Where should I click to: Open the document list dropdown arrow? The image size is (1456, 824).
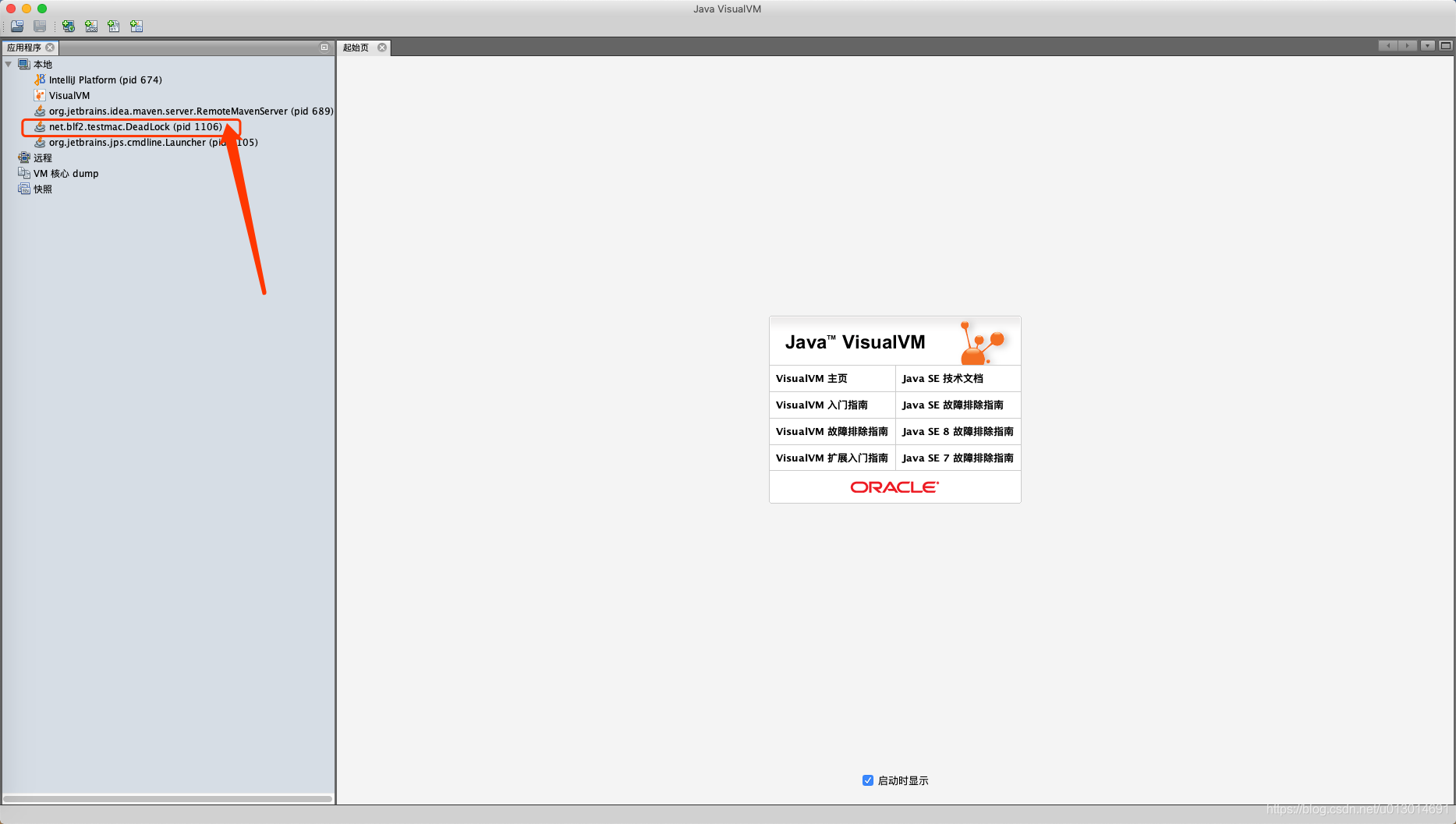coord(1427,46)
